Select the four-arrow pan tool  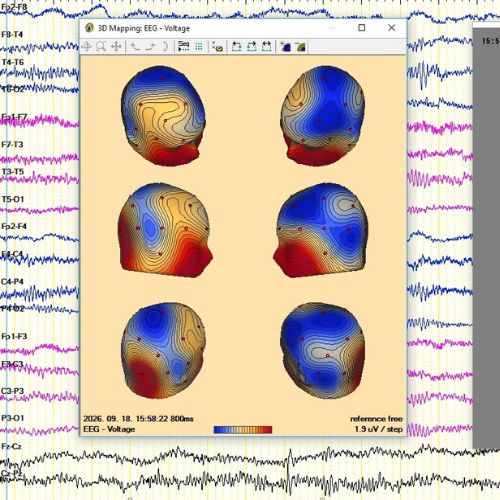point(116,46)
